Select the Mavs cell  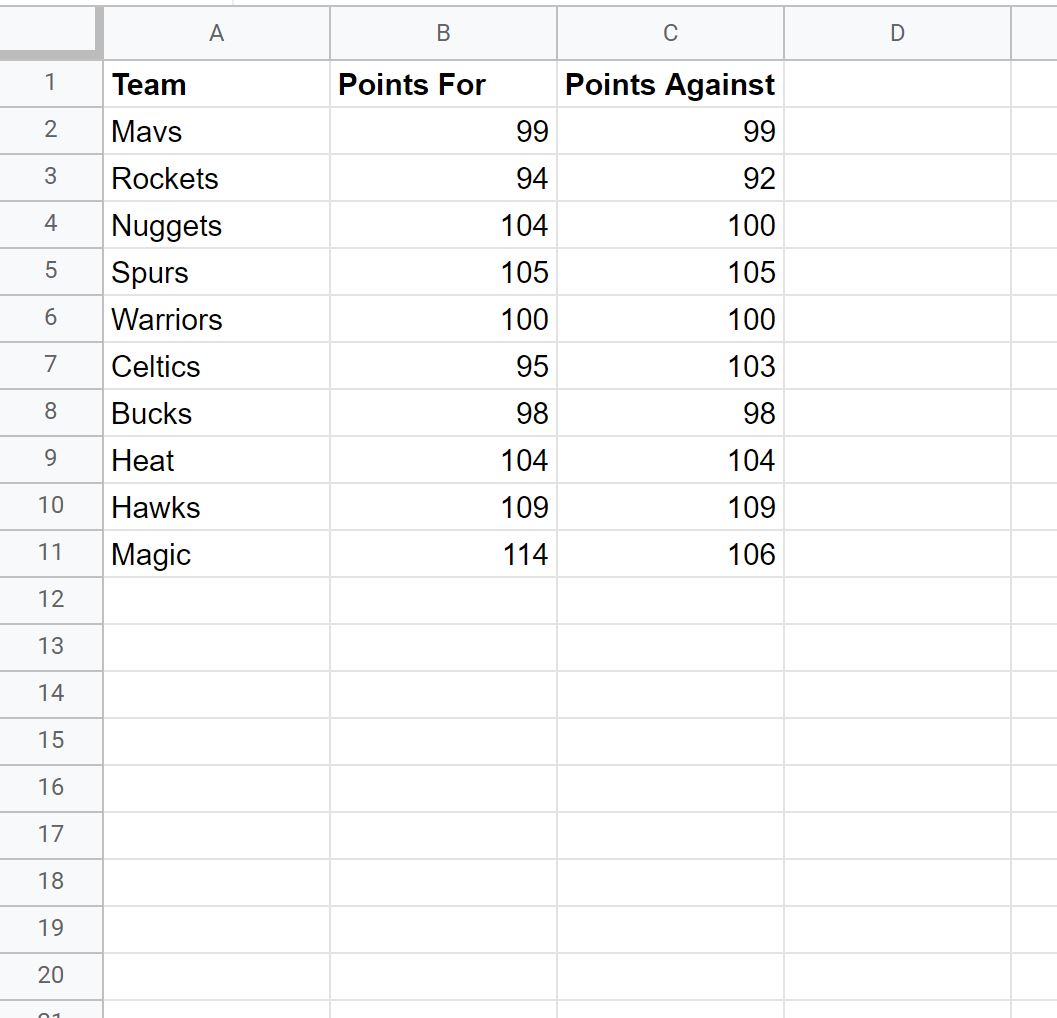click(x=216, y=131)
